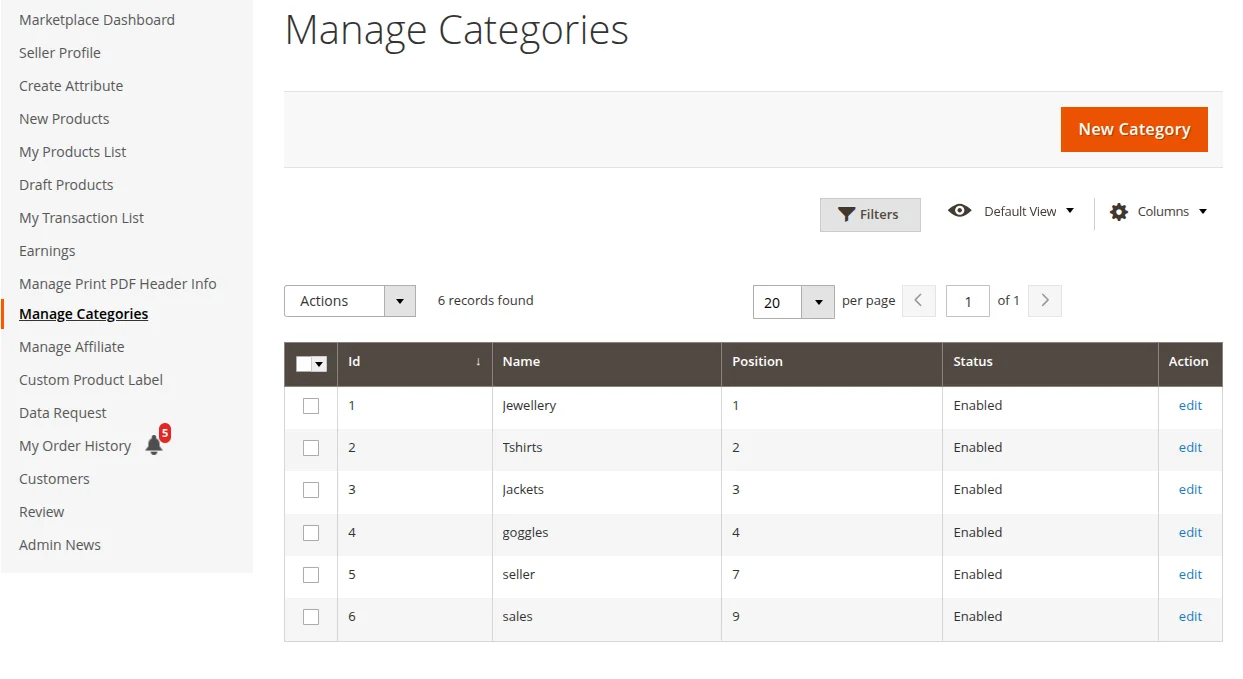Click the funnel Filters button
This screenshot has width=1243, height=679.
coord(869,215)
